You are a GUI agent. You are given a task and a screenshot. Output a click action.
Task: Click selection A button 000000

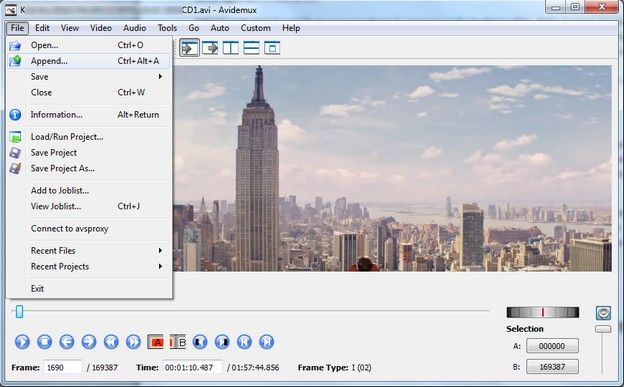coord(552,346)
